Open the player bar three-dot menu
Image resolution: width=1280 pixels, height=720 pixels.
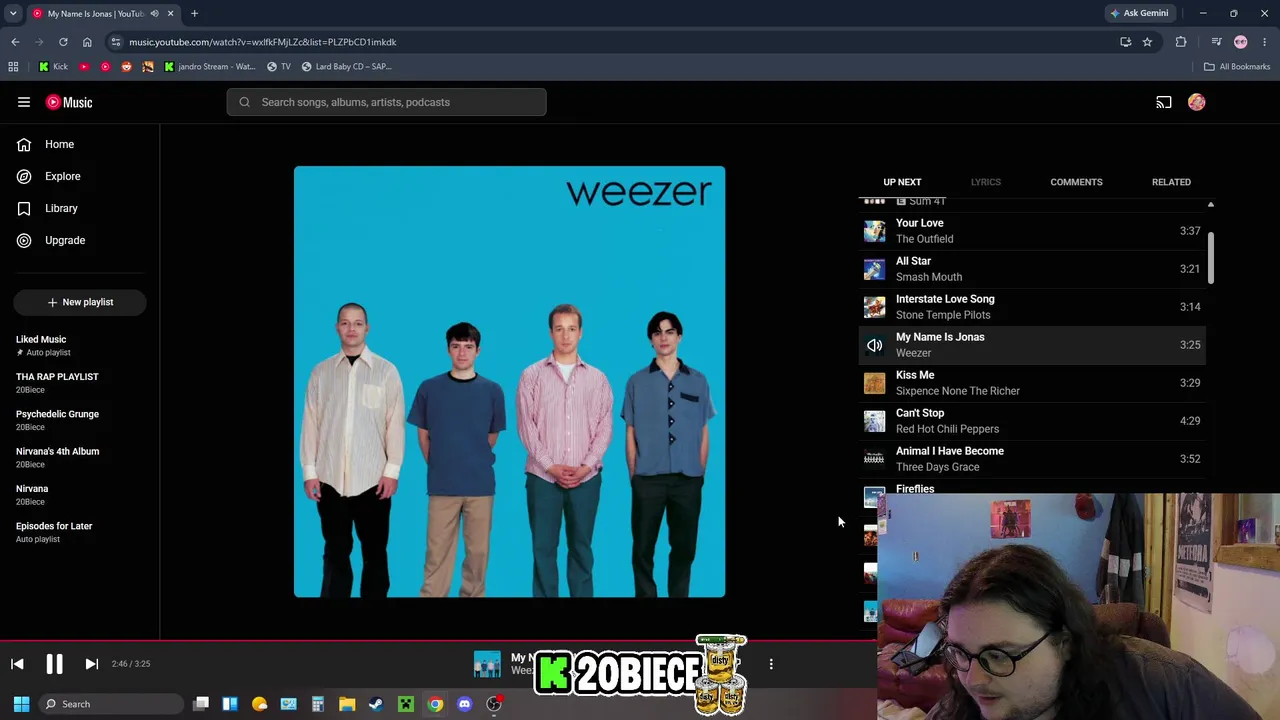[x=771, y=664]
